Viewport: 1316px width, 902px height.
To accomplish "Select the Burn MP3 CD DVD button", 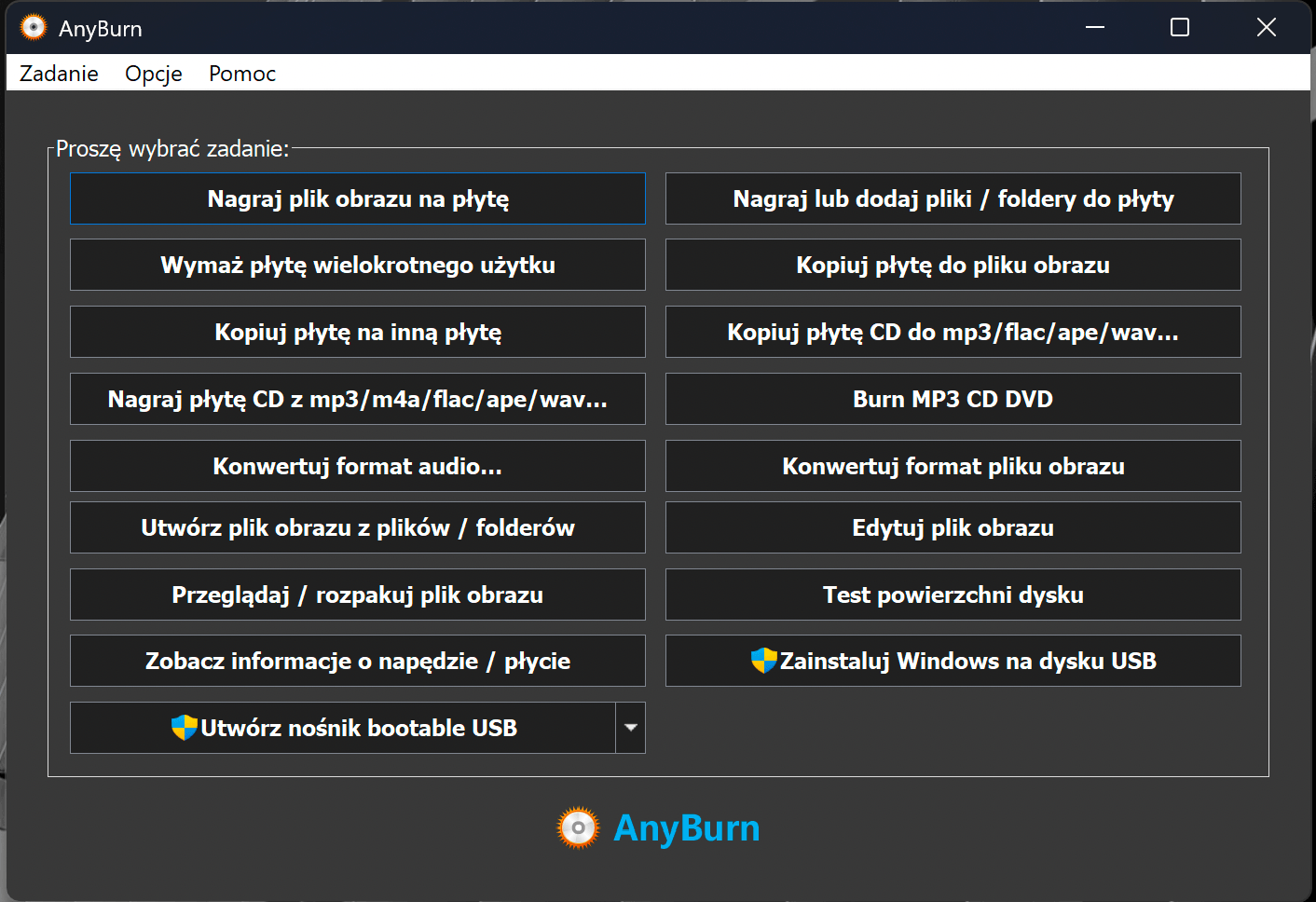I will point(953,399).
